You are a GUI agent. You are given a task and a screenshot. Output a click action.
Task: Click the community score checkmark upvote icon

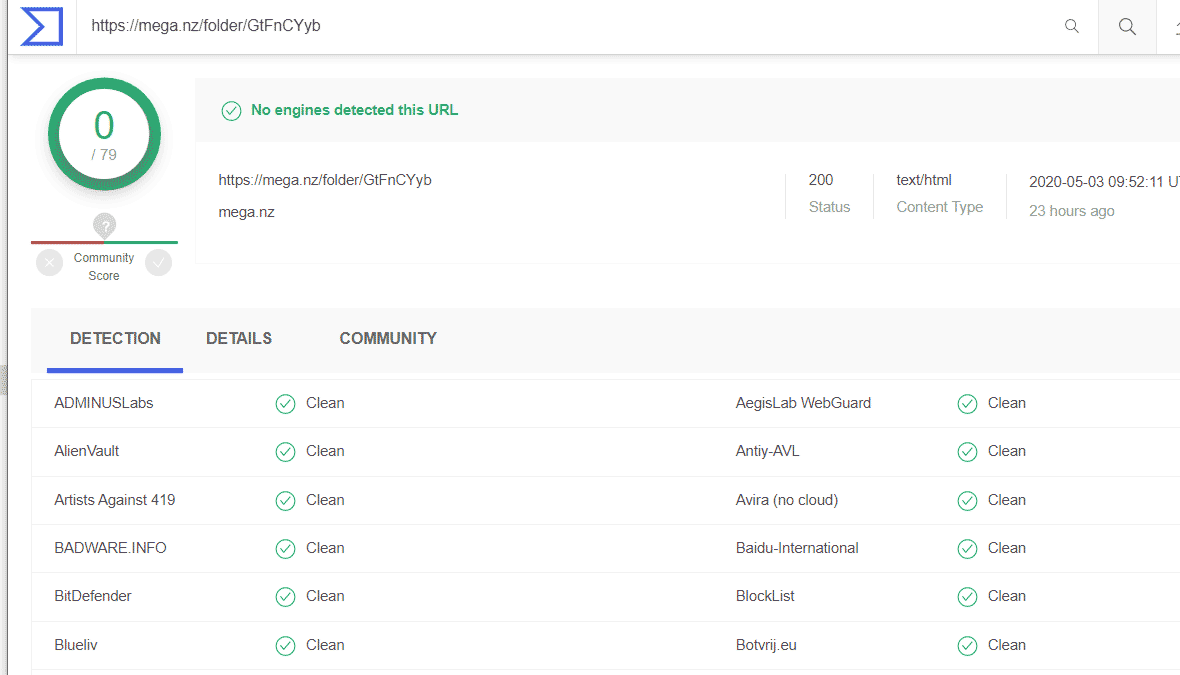click(158, 263)
